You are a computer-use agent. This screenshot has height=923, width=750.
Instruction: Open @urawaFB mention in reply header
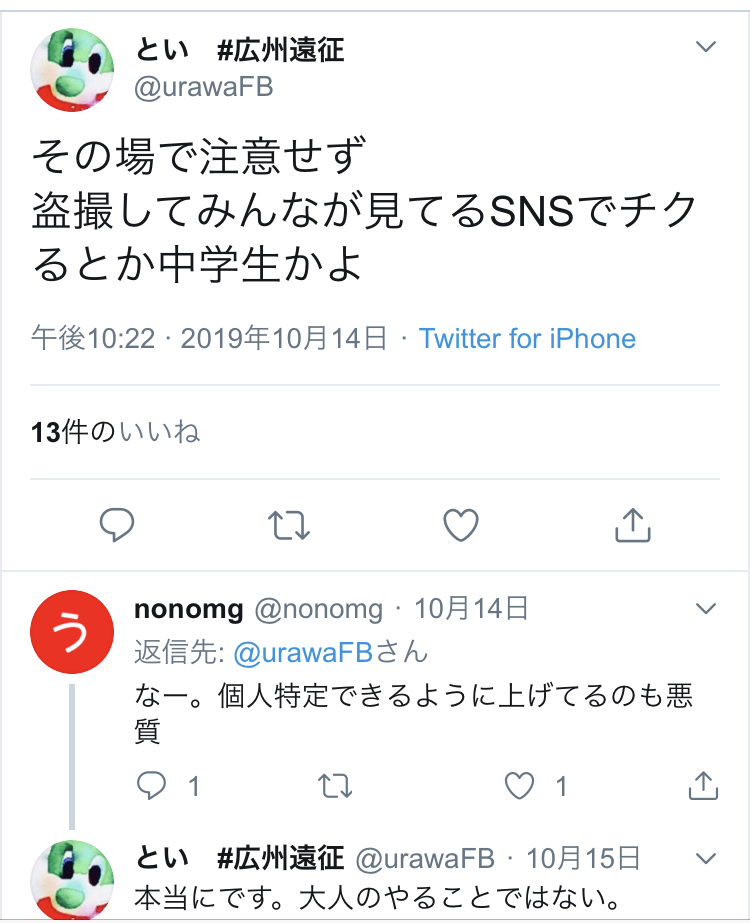[x=302, y=653]
